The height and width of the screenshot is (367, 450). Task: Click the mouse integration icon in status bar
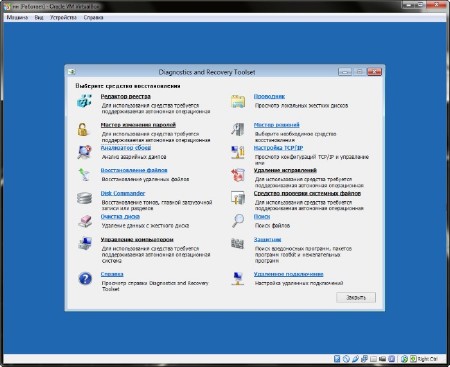point(404,359)
